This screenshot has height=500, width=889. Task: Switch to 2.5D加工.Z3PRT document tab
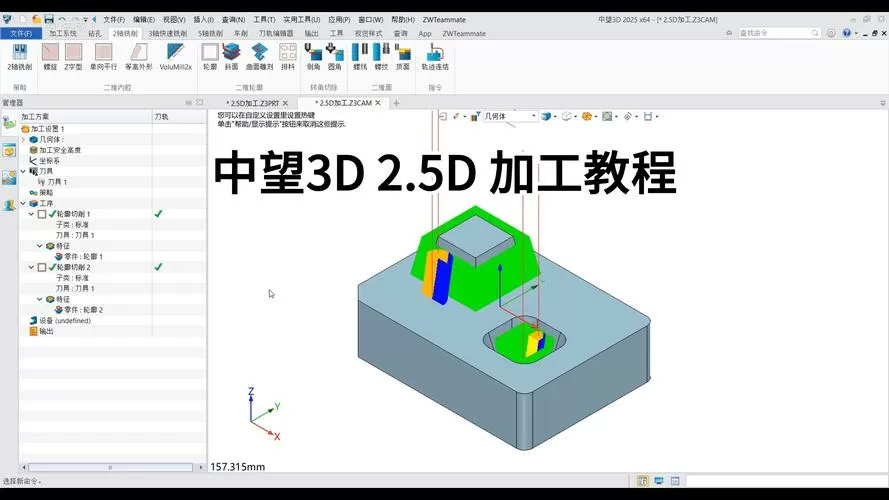[x=252, y=103]
